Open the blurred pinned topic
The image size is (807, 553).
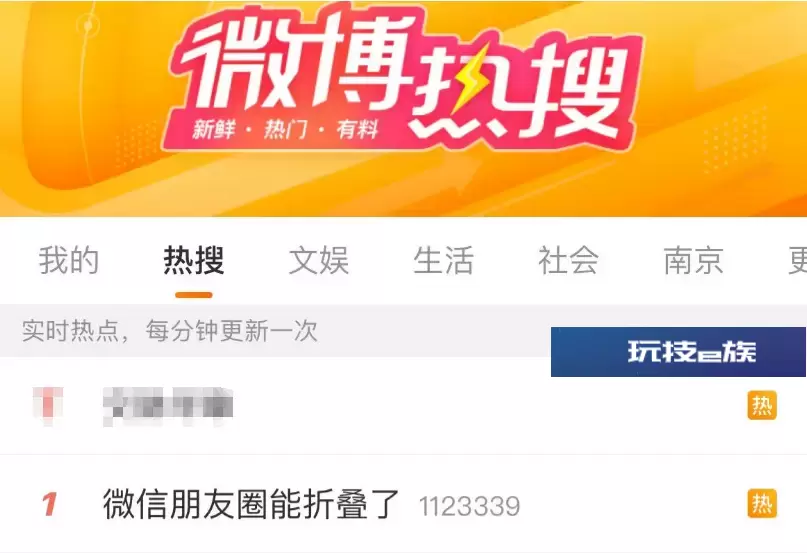pos(168,406)
